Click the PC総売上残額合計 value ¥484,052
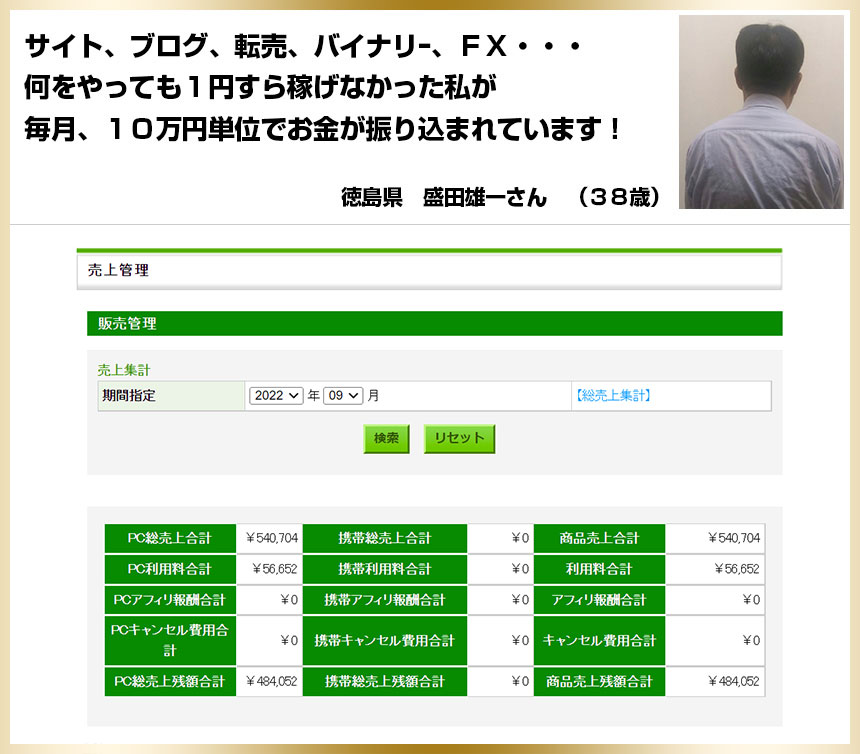The height and width of the screenshot is (754, 860). tap(271, 681)
